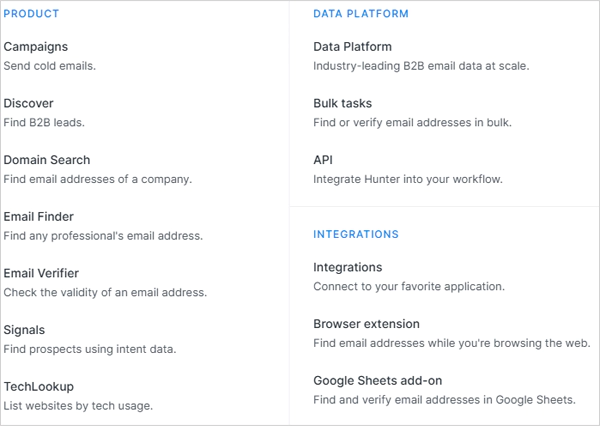The height and width of the screenshot is (426, 600).
Task: Select the Integrations menu item
Action: tap(347, 267)
